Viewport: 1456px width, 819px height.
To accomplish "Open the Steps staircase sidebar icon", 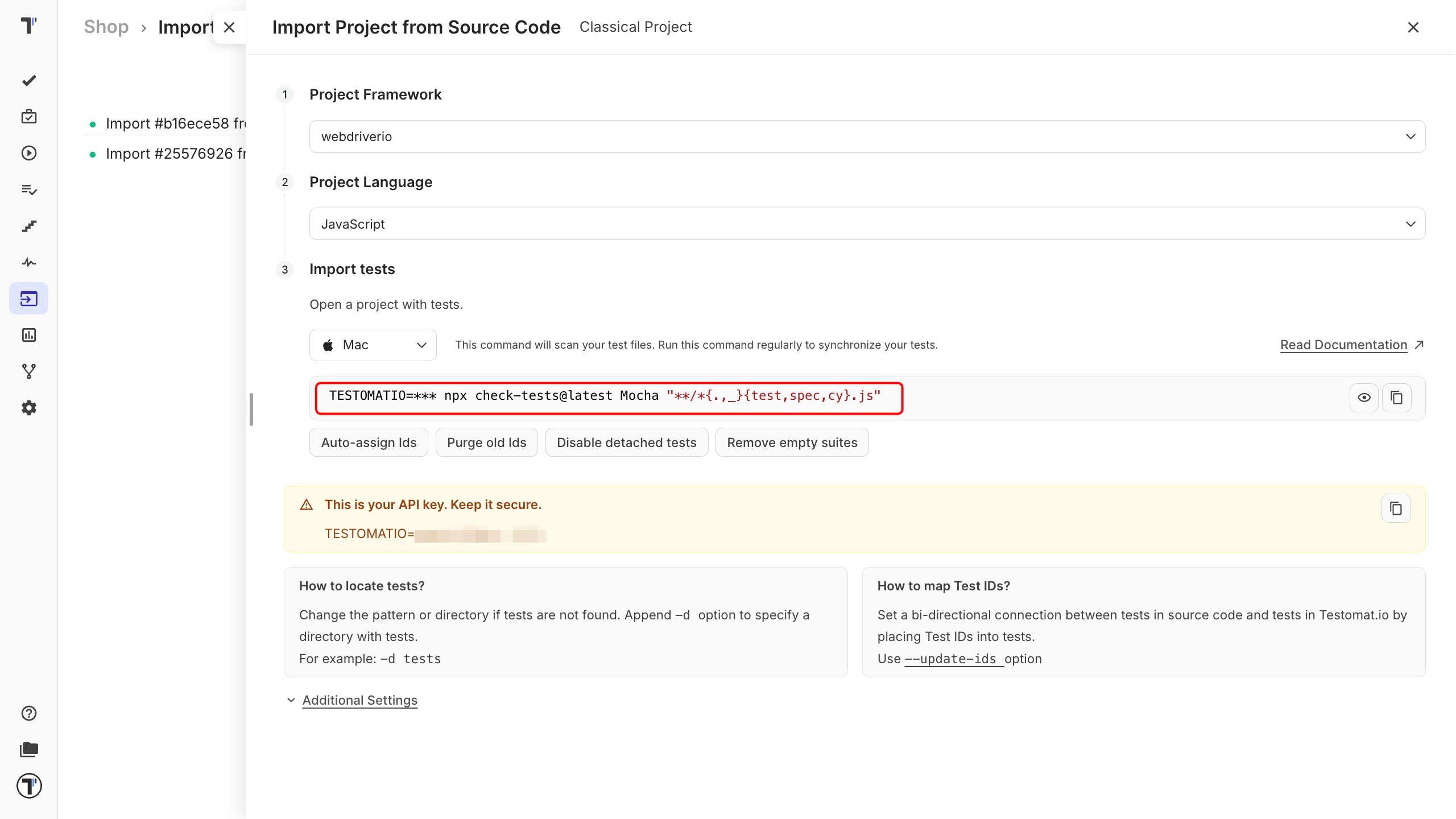I will pyautogui.click(x=29, y=226).
